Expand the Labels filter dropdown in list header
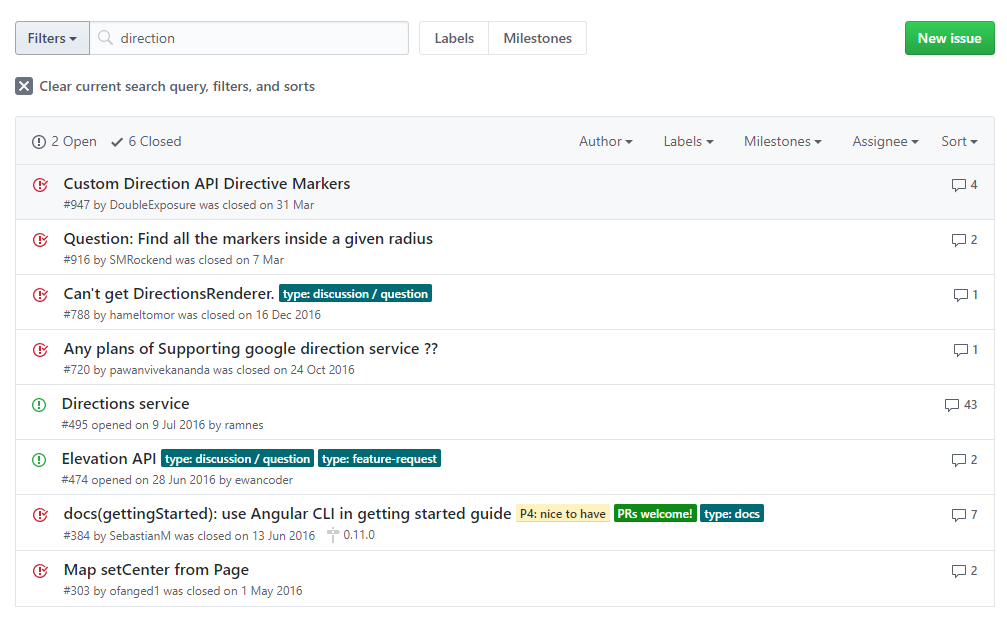 pos(688,141)
